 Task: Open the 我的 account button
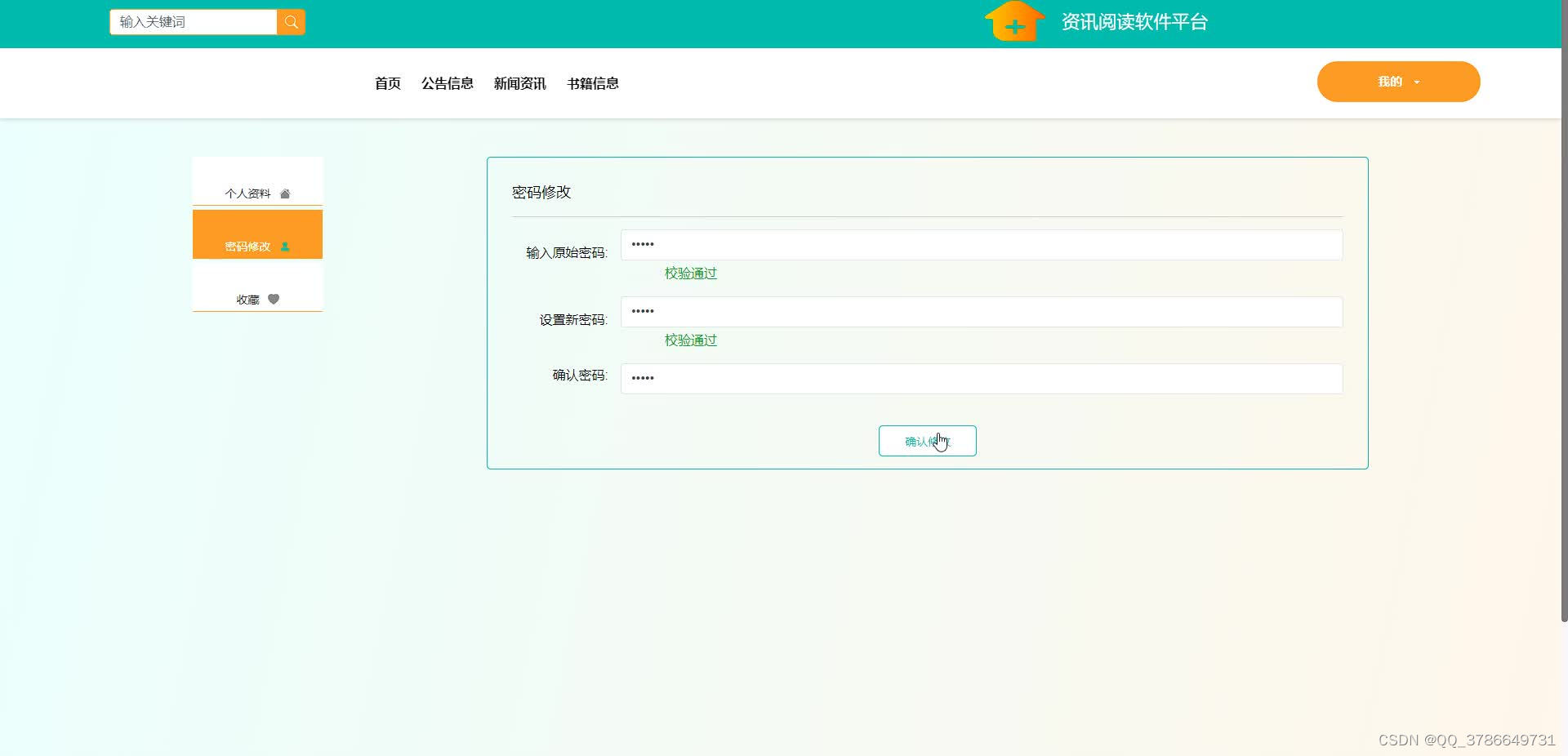[x=1398, y=82]
